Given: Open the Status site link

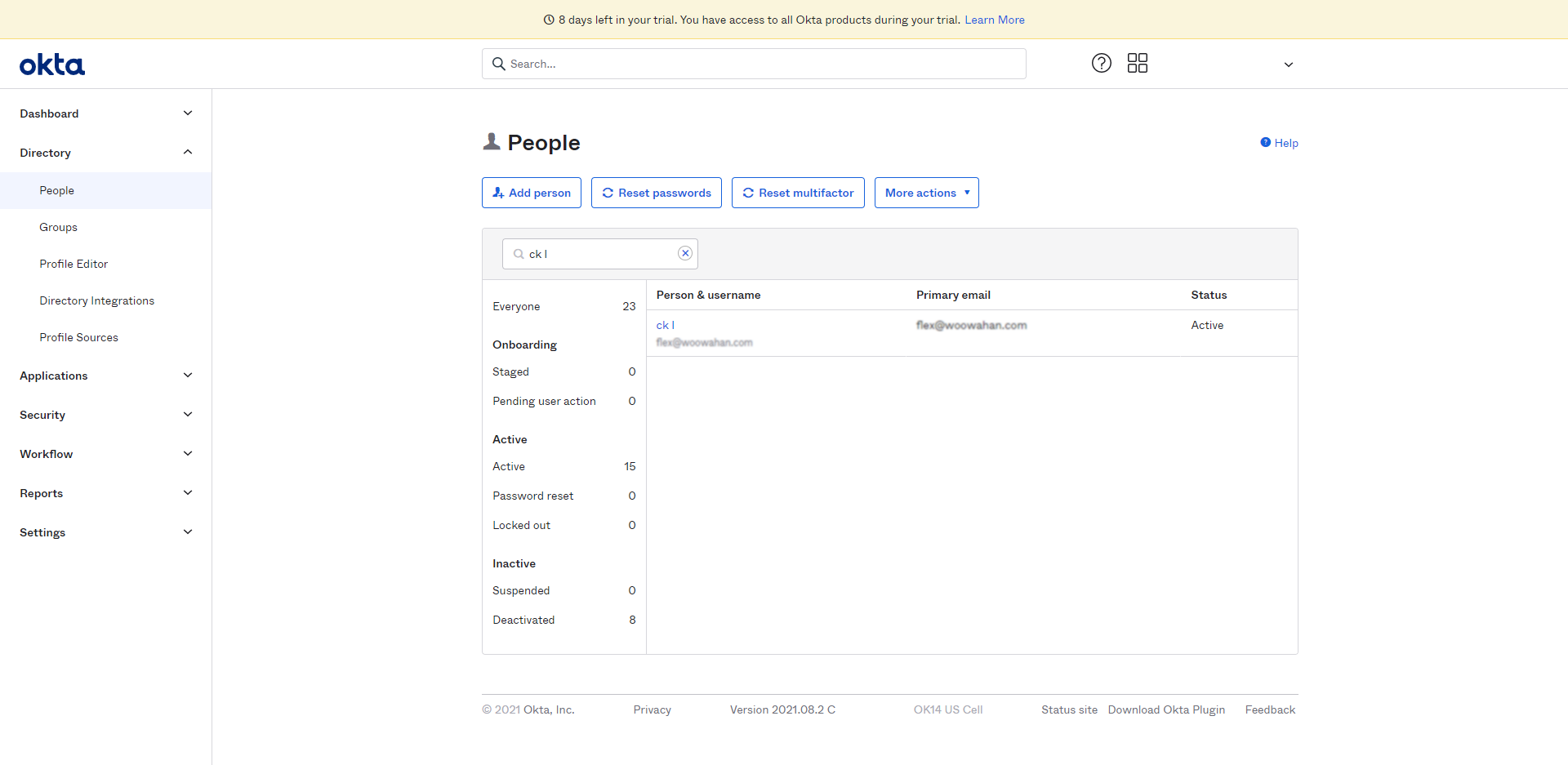Looking at the screenshot, I should tap(1069, 709).
